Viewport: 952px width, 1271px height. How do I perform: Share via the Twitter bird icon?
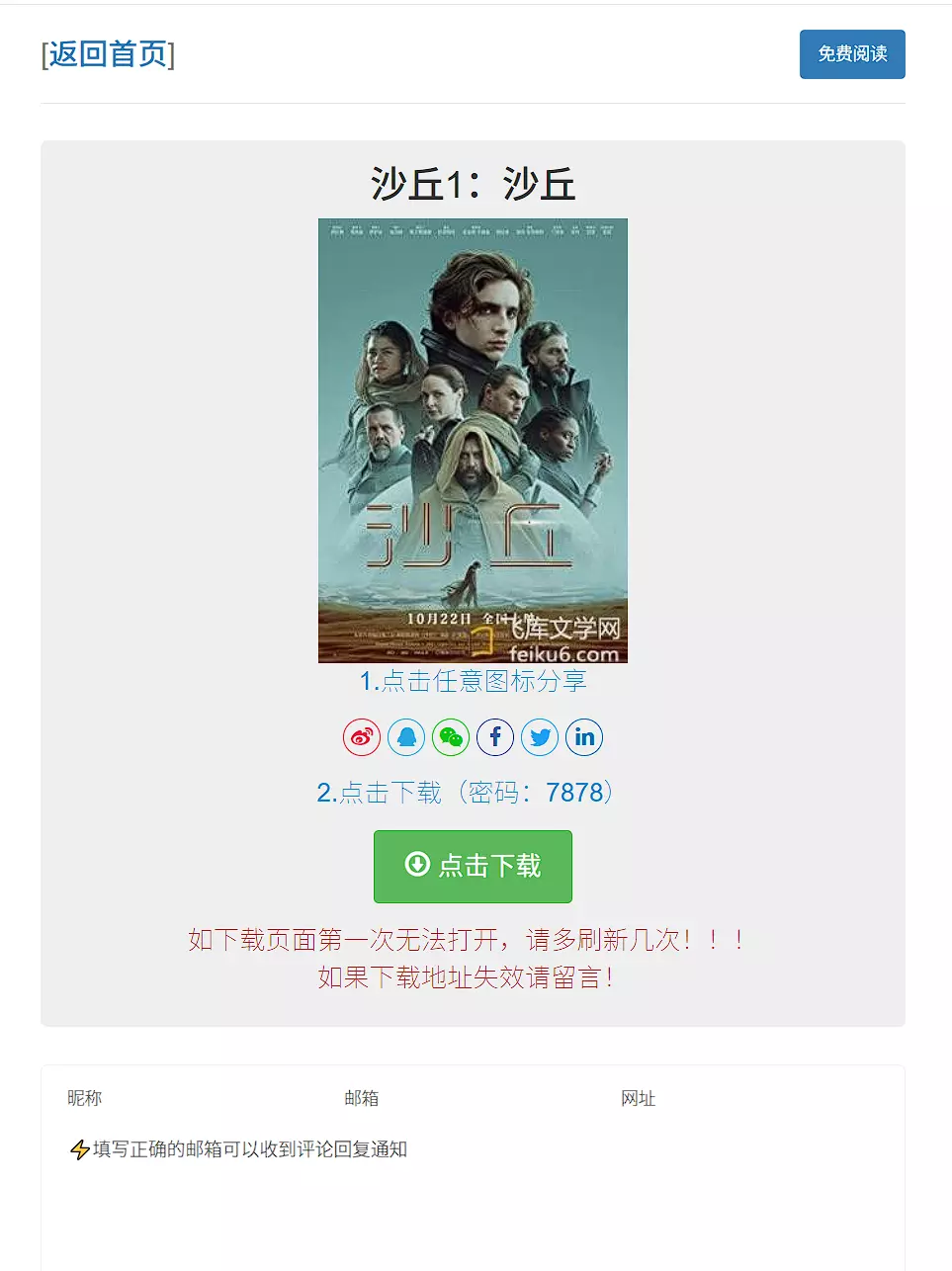click(x=540, y=737)
